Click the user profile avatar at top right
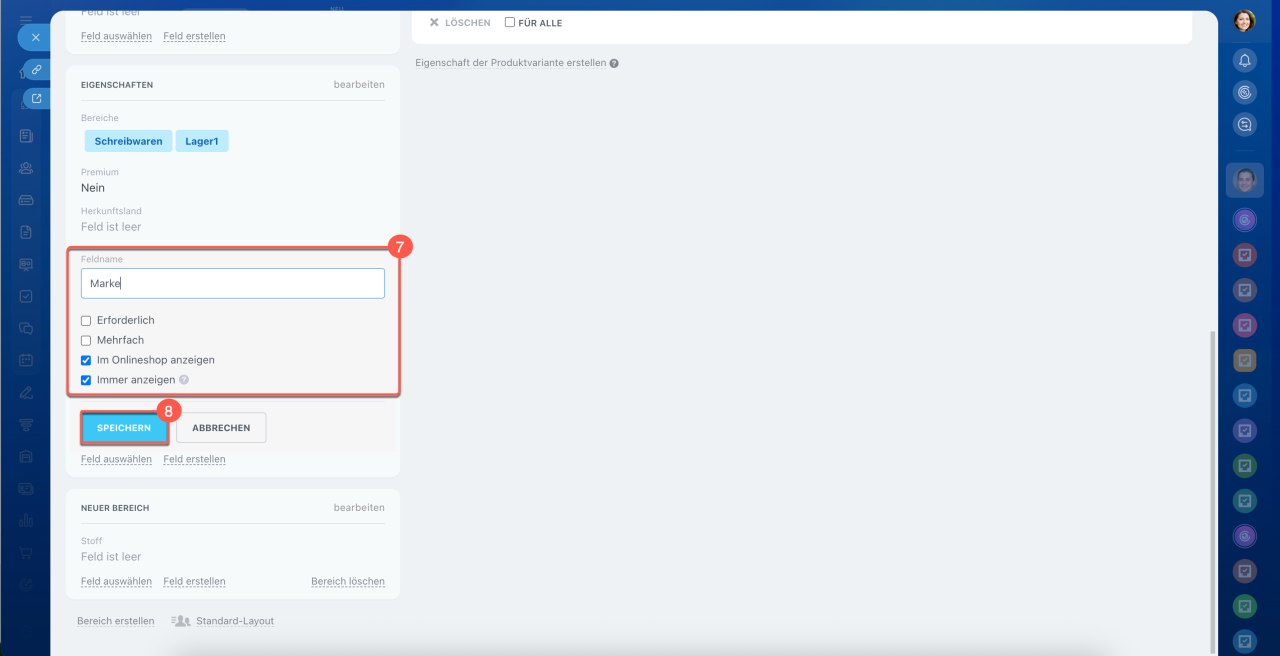The image size is (1280, 656). 1244,21
